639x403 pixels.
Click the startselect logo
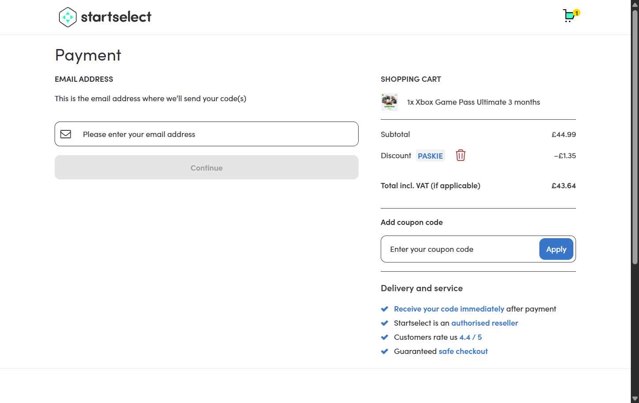105,17
